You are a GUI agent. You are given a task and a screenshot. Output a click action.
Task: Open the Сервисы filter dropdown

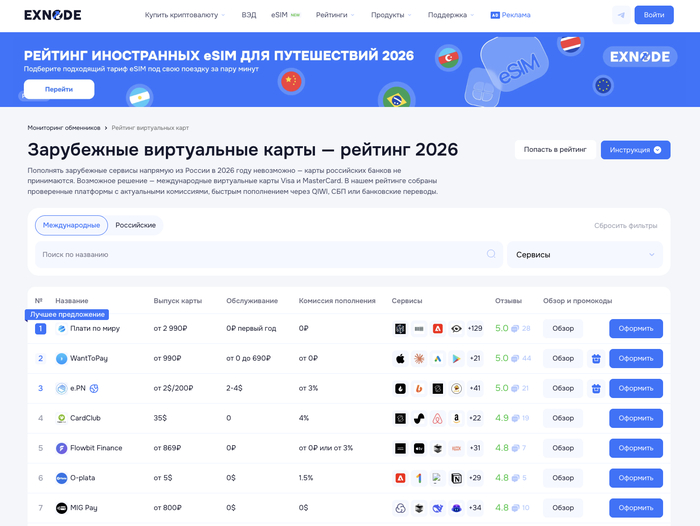585,255
